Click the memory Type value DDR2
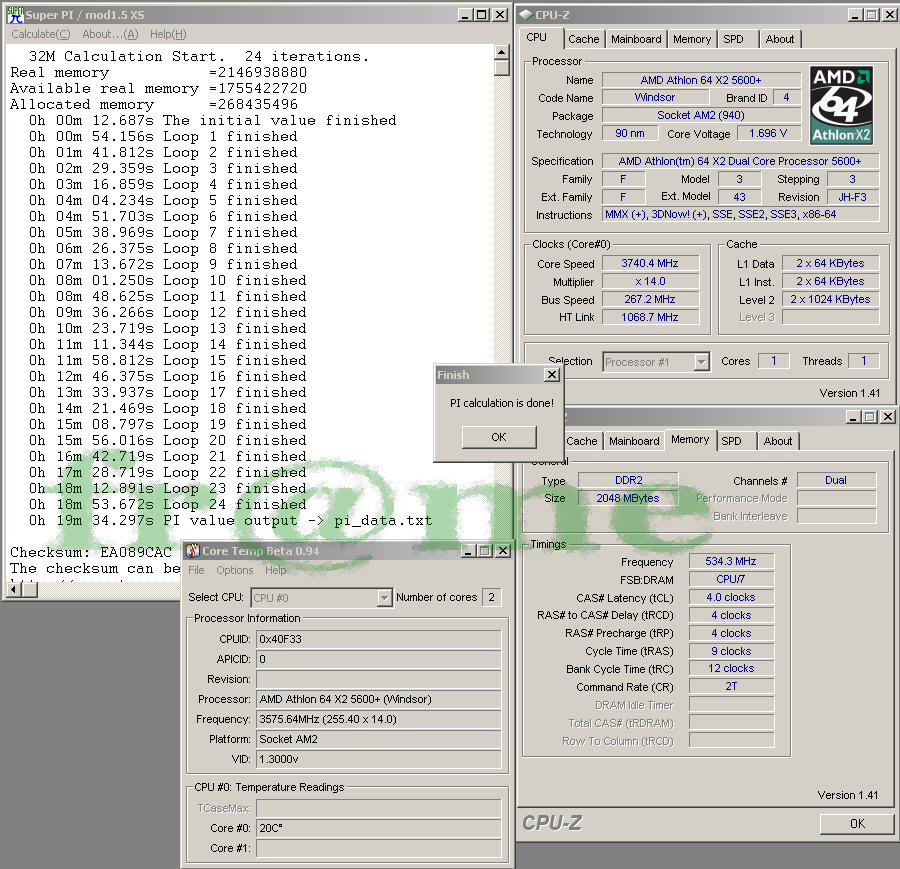 629,480
